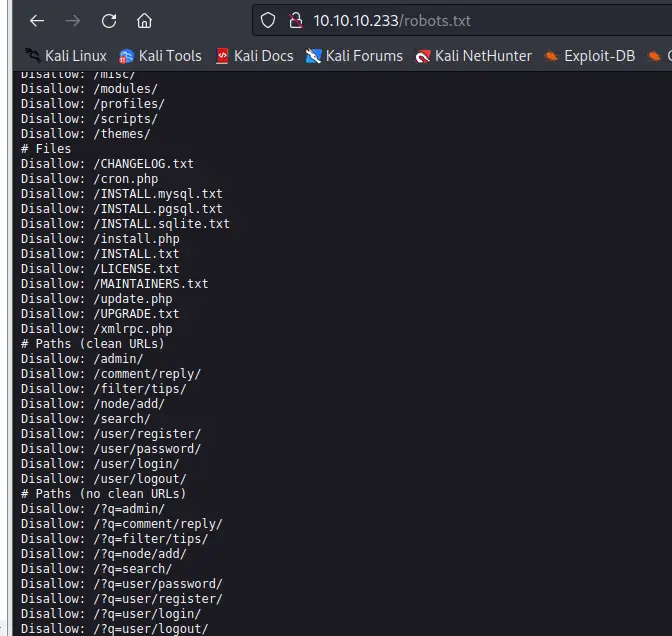Image resolution: width=672 pixels, height=636 pixels.
Task: Click the line 'Disallow: /?q=user/login/'
Action: pos(111,614)
